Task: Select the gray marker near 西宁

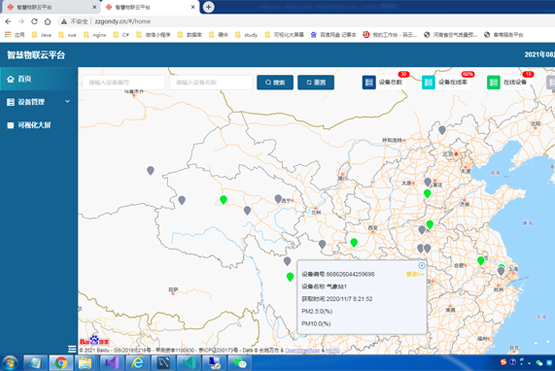Action: pos(278,199)
